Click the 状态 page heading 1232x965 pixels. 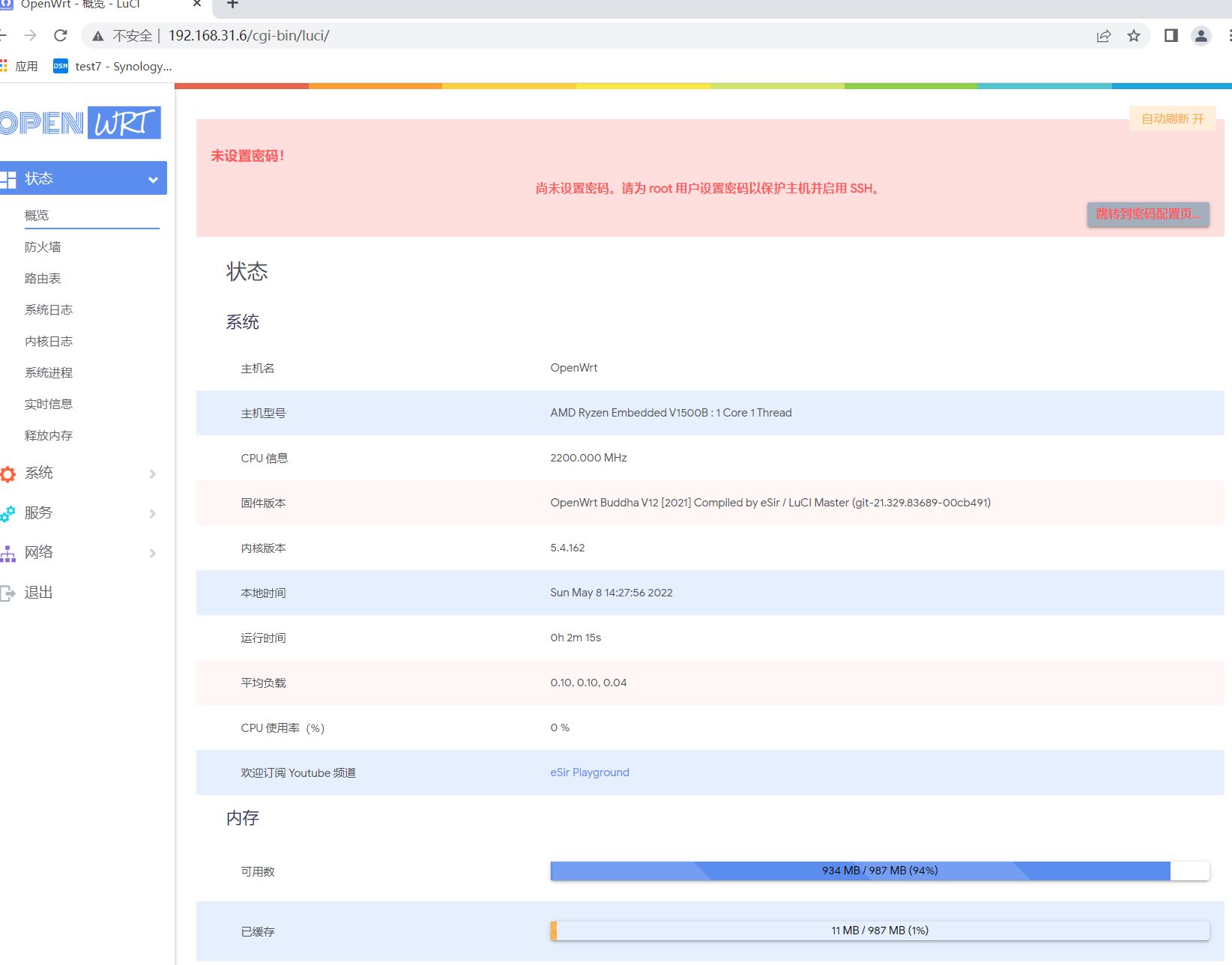[x=247, y=271]
